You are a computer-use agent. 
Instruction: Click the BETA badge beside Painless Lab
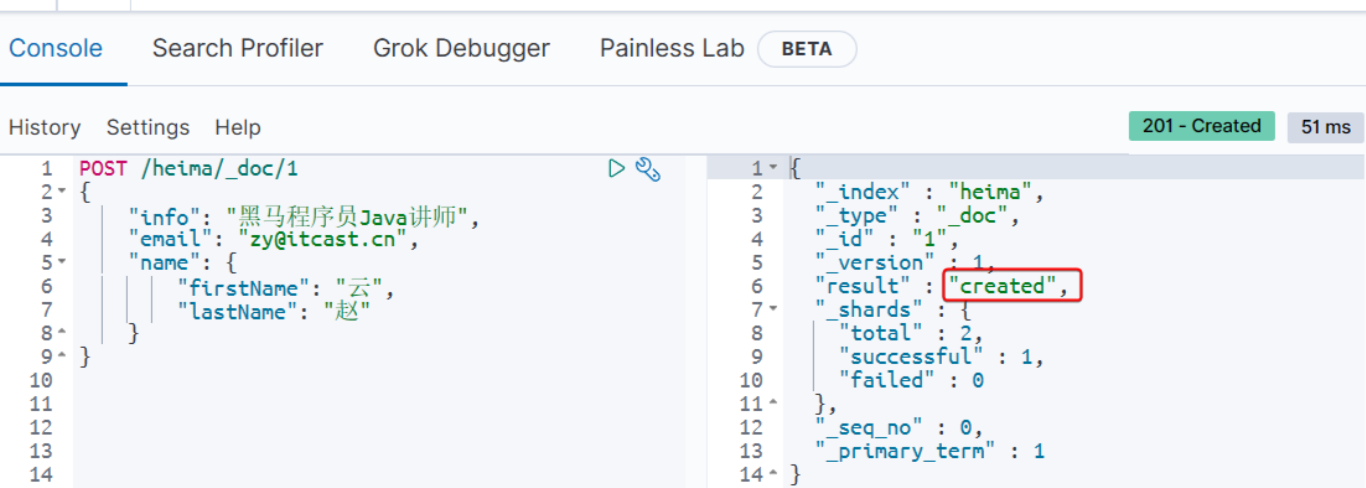pos(806,49)
